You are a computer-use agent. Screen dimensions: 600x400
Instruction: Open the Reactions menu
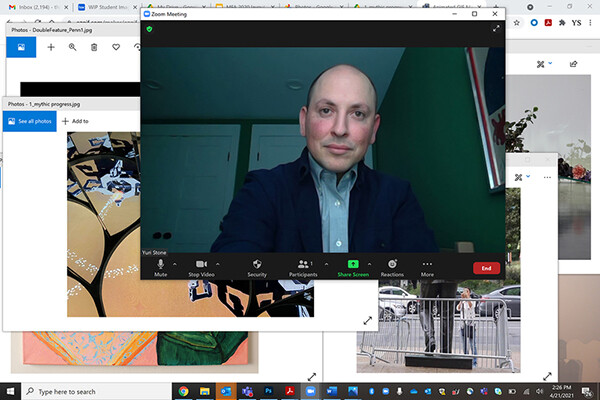point(392,265)
